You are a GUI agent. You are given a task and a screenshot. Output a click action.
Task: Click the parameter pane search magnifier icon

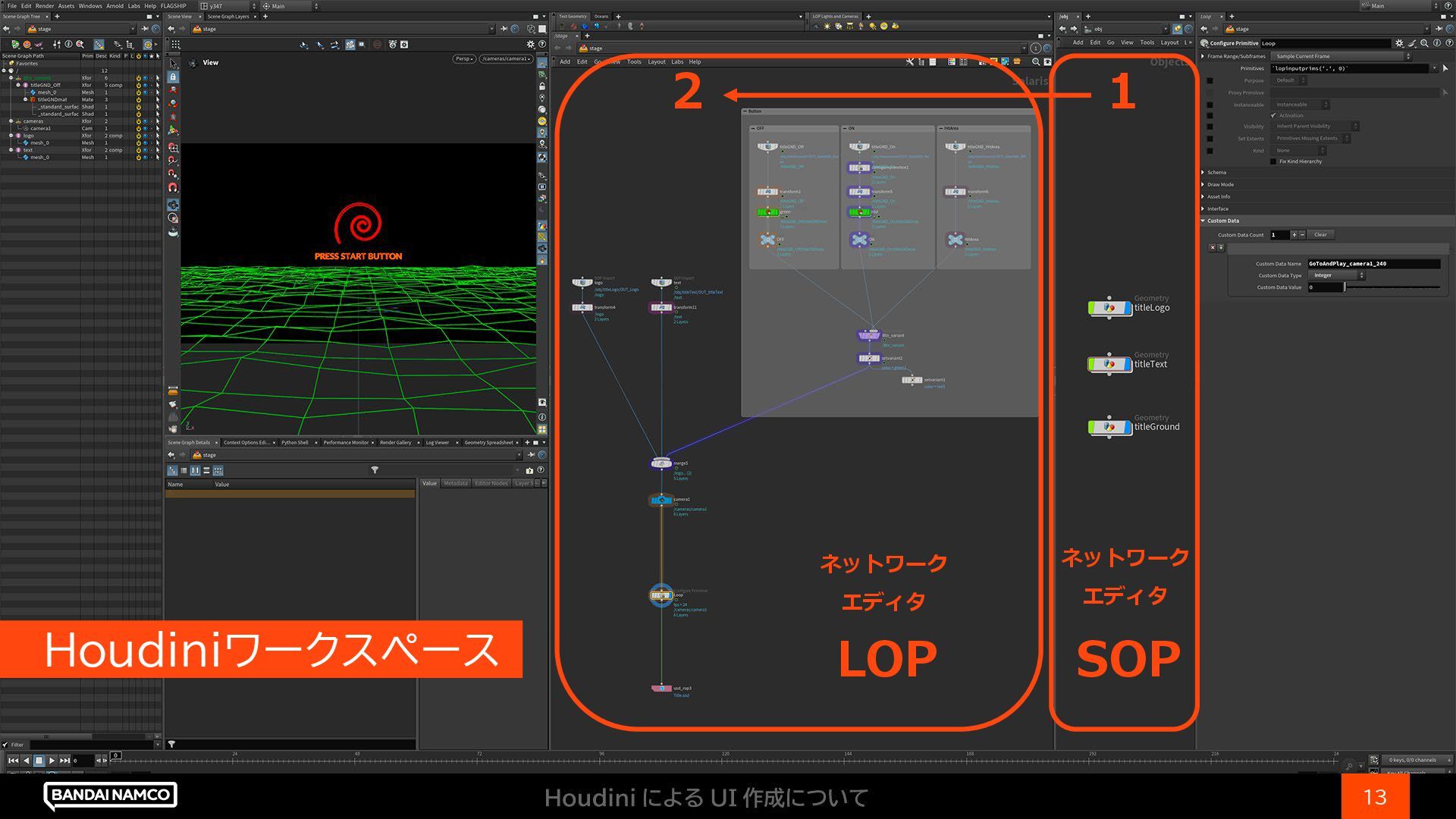(1425, 43)
